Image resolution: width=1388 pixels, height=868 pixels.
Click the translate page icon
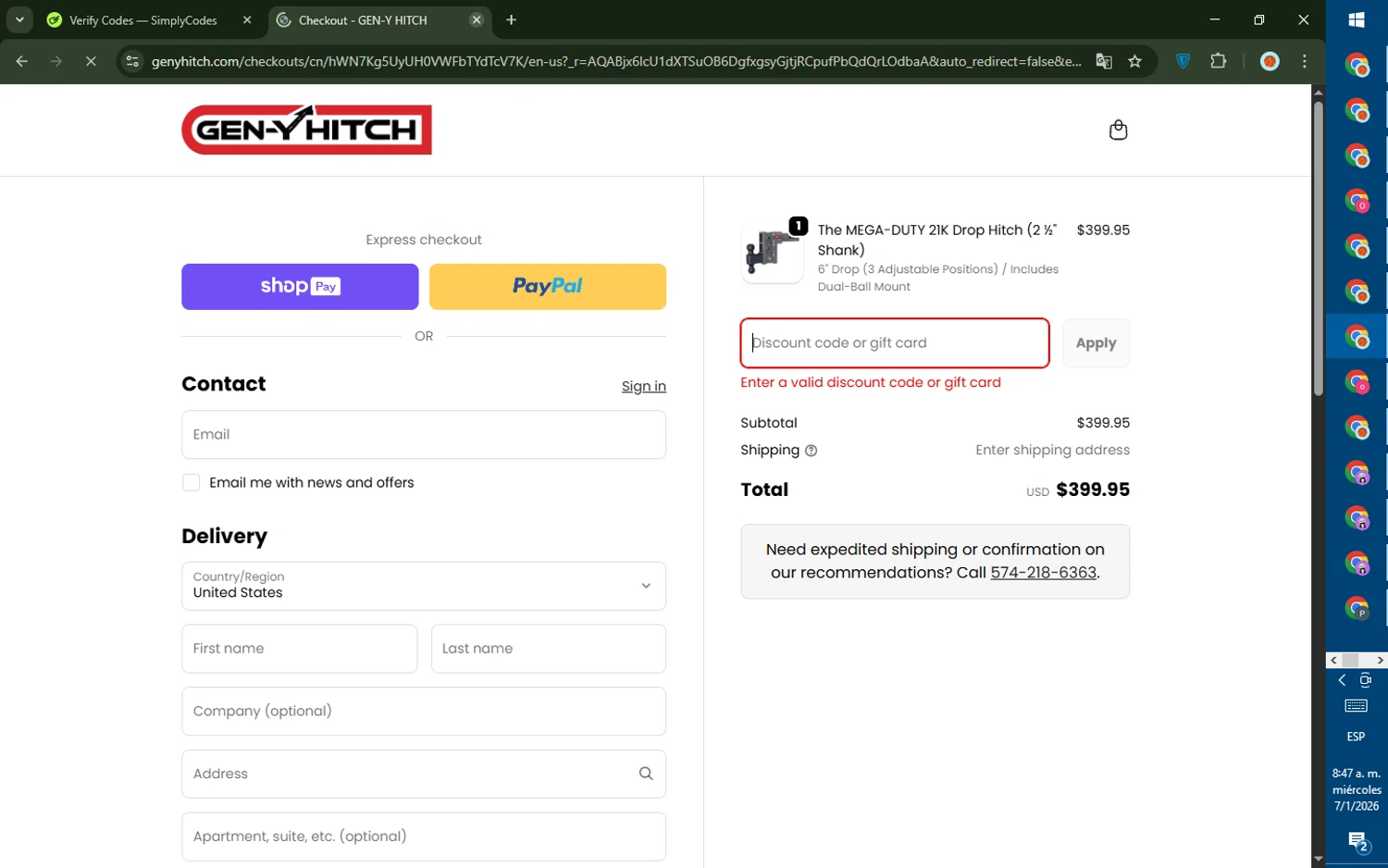1104,61
